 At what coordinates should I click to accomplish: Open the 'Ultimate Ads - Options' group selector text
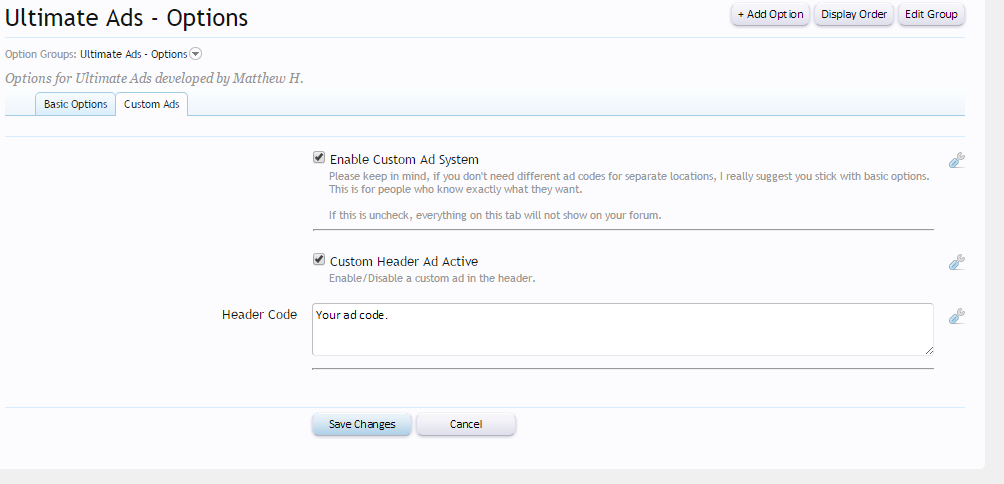pyautogui.click(x=133, y=54)
